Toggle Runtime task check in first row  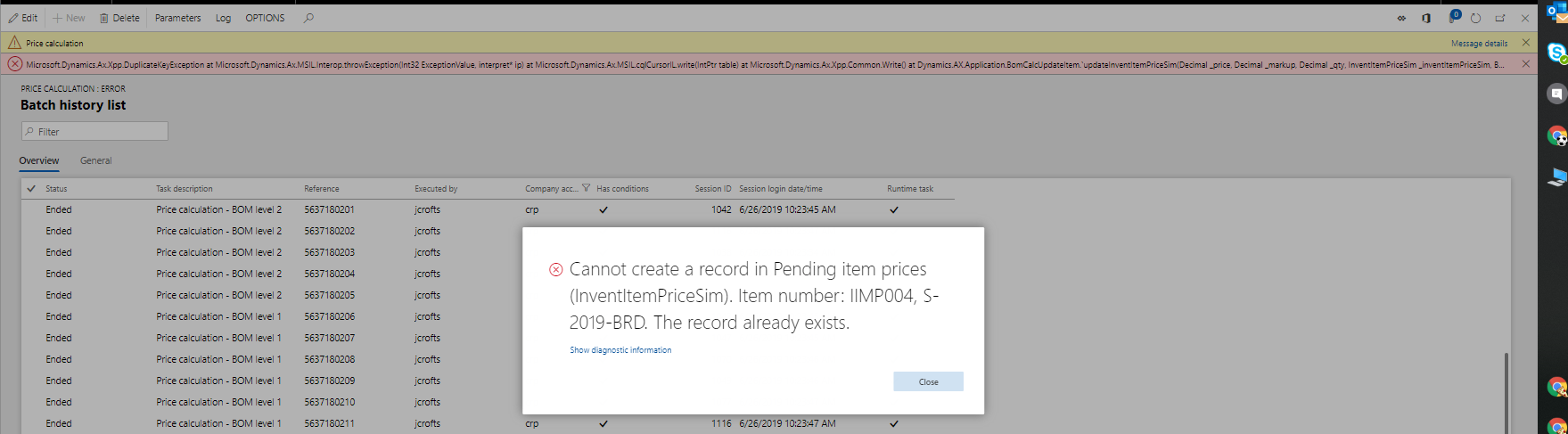click(x=894, y=210)
